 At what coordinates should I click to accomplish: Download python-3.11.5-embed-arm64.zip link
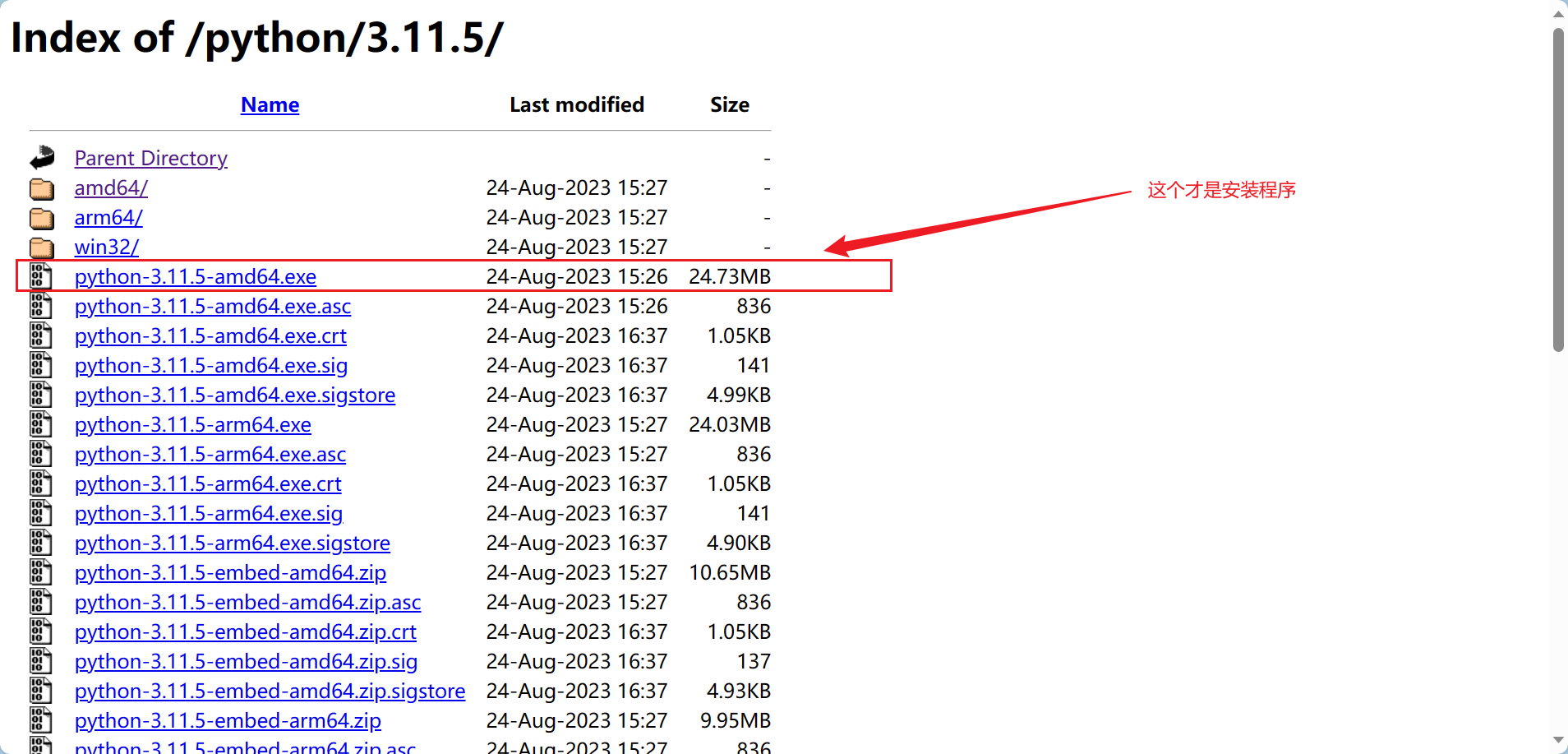tap(228, 720)
